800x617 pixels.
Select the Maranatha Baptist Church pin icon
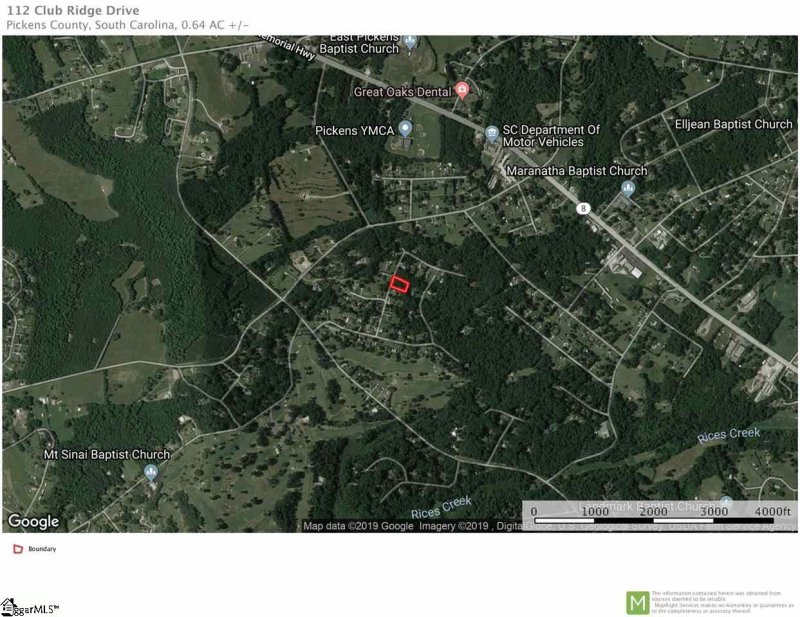pyautogui.click(x=628, y=188)
